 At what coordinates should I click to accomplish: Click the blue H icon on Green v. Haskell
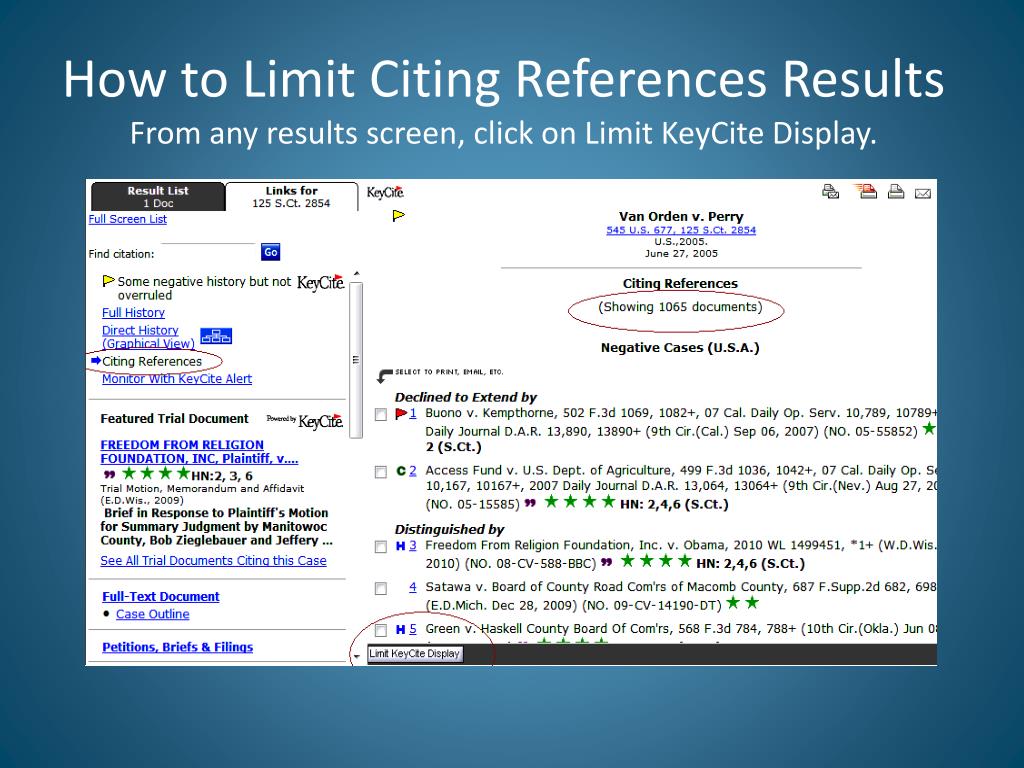tap(400, 630)
